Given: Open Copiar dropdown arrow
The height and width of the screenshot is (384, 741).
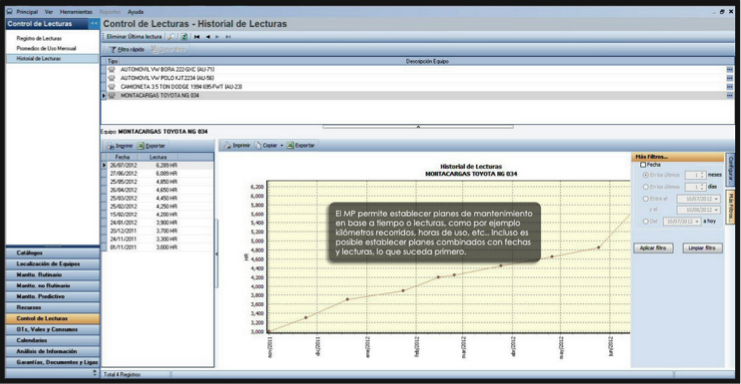Looking at the screenshot, I should pyautogui.click(x=282, y=145).
